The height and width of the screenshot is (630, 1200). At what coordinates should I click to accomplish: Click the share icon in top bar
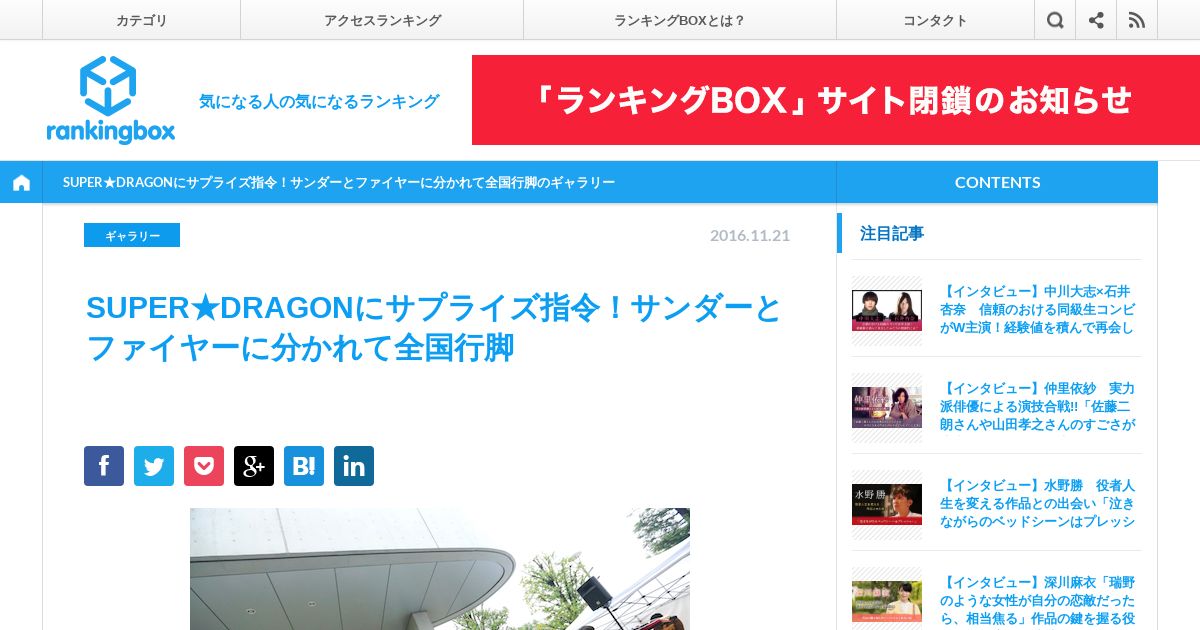1096,20
